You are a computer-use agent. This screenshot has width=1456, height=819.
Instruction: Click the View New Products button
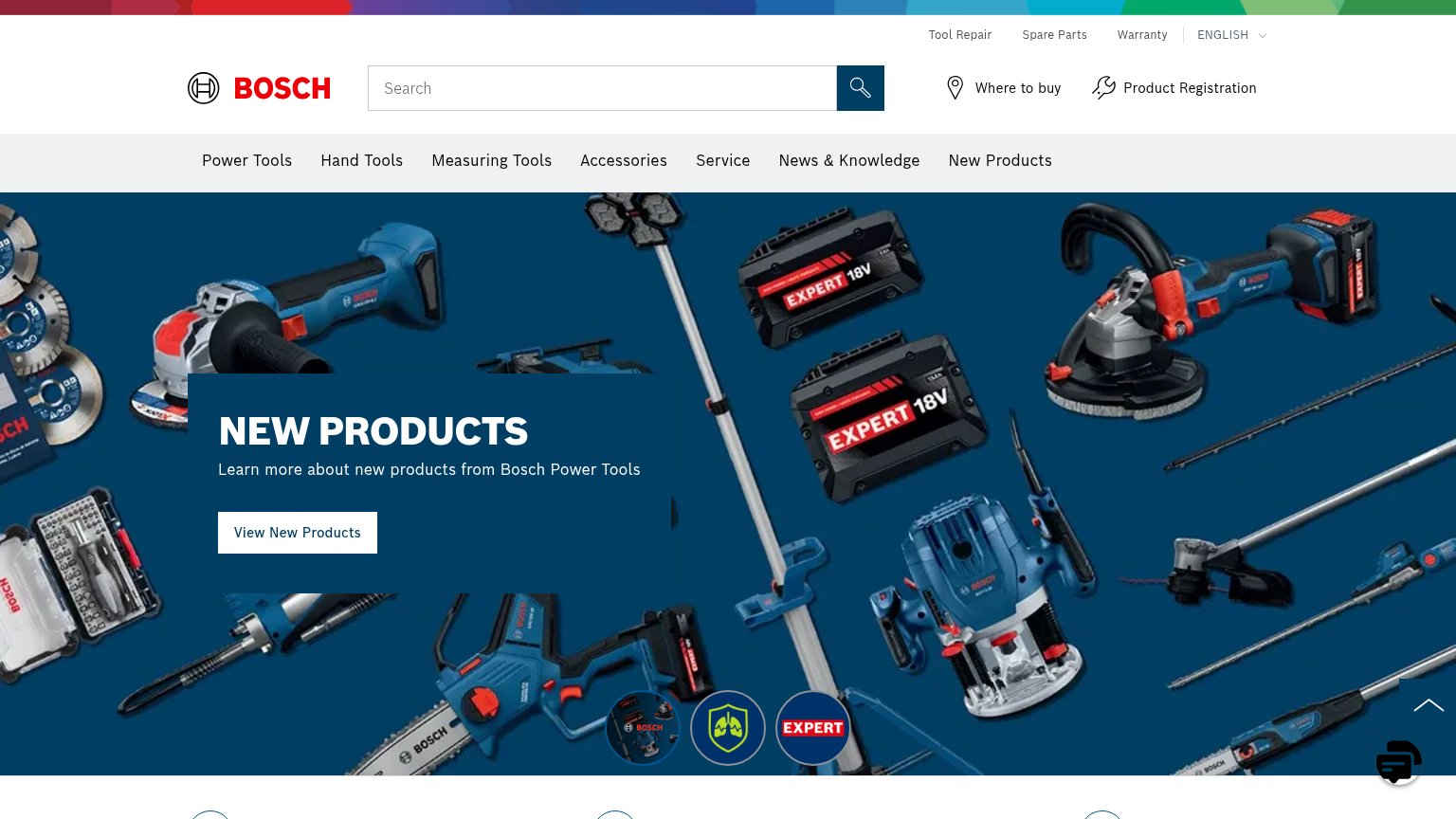point(298,533)
